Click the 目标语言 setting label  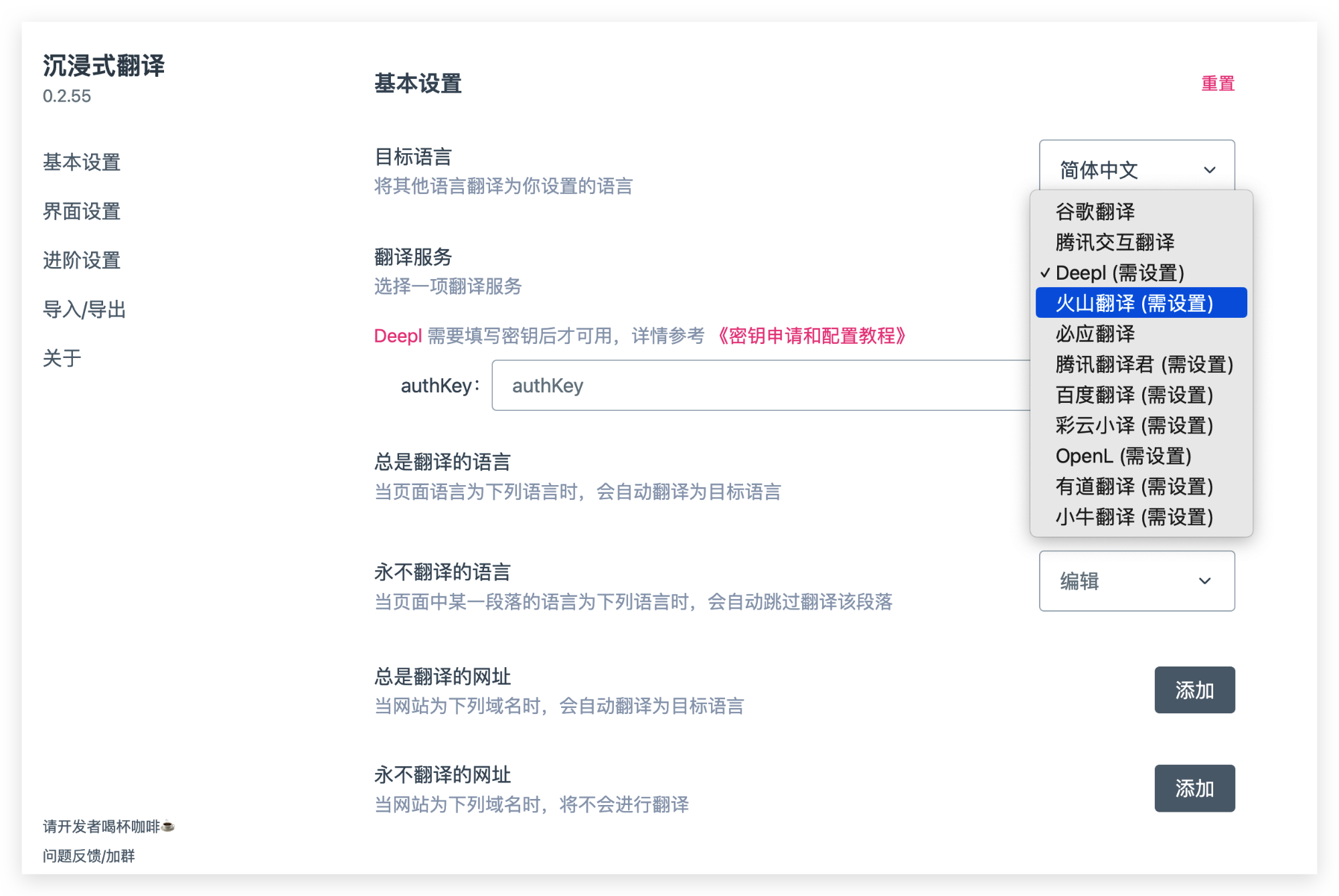coord(413,157)
